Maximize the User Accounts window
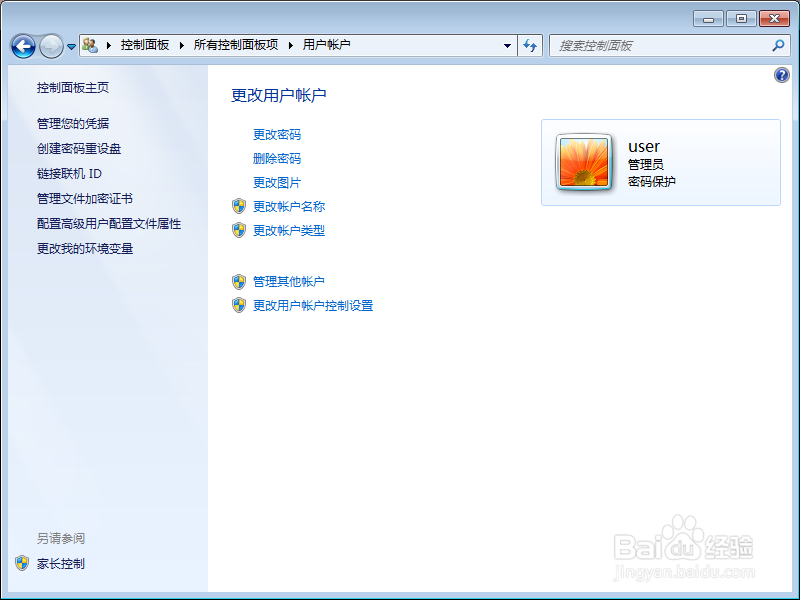Image resolution: width=800 pixels, height=600 pixels. coord(741,19)
